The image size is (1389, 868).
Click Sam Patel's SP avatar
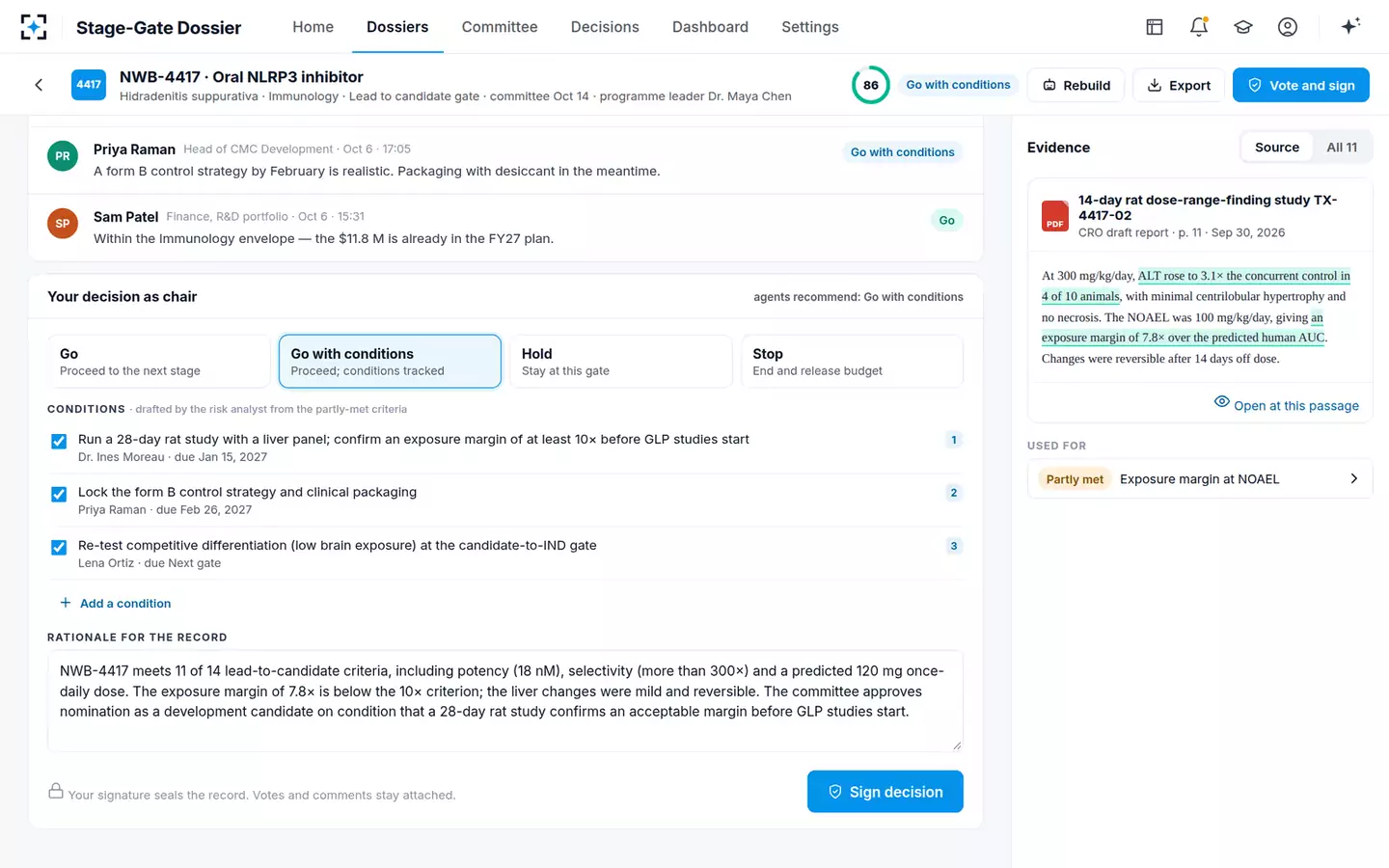[x=63, y=224]
